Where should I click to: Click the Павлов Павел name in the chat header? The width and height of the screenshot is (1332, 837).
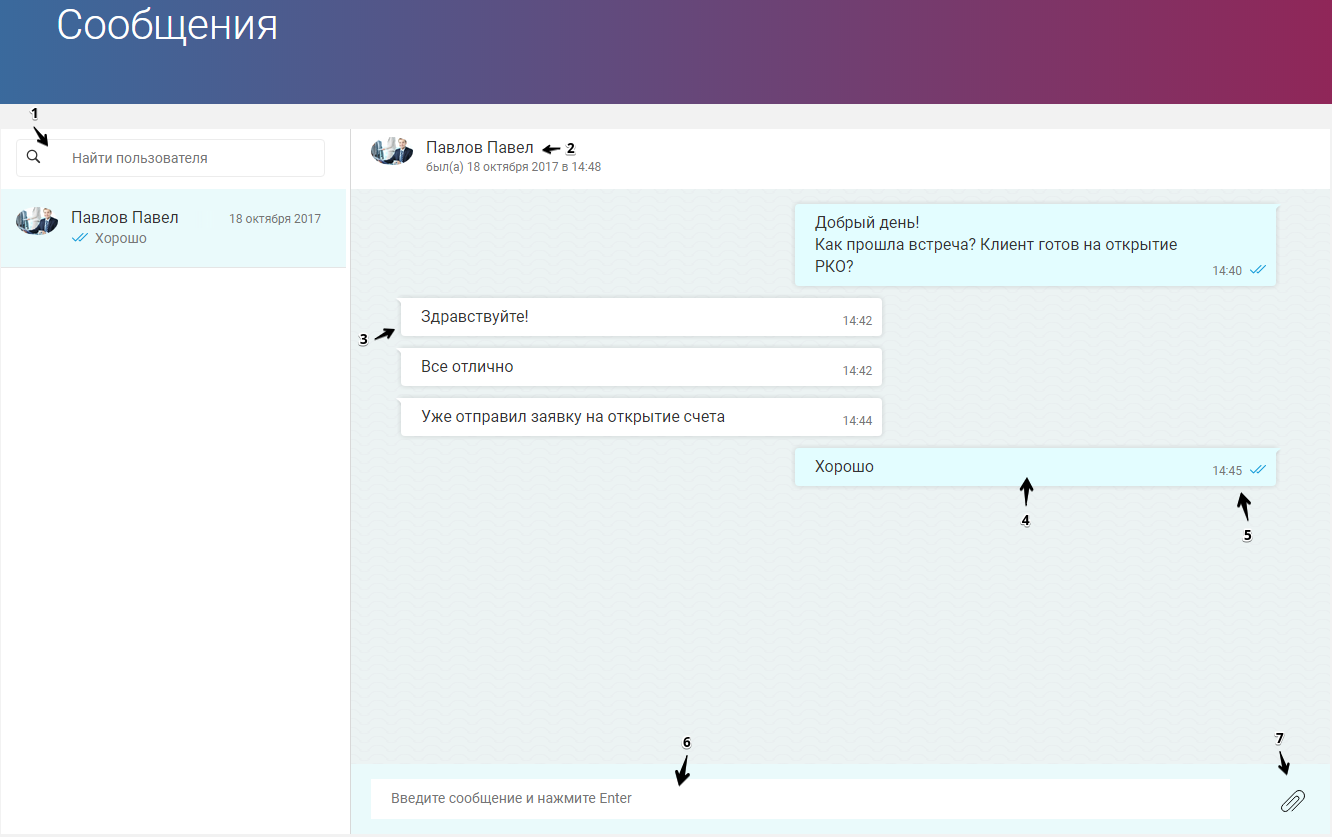[x=480, y=148]
